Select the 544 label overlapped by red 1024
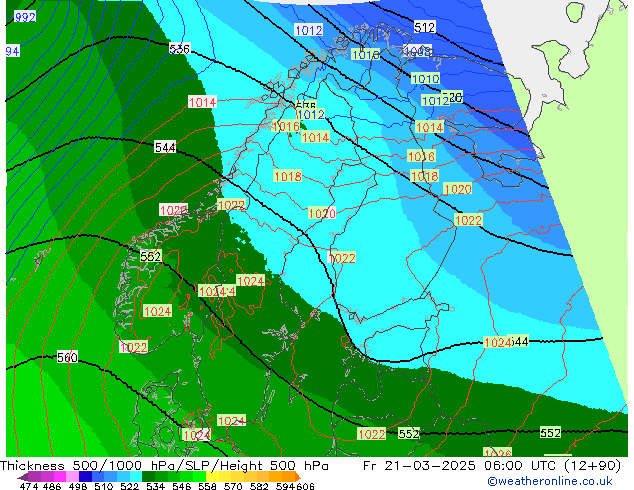Image resolution: width=634 pixels, height=490 pixels. click(518, 342)
